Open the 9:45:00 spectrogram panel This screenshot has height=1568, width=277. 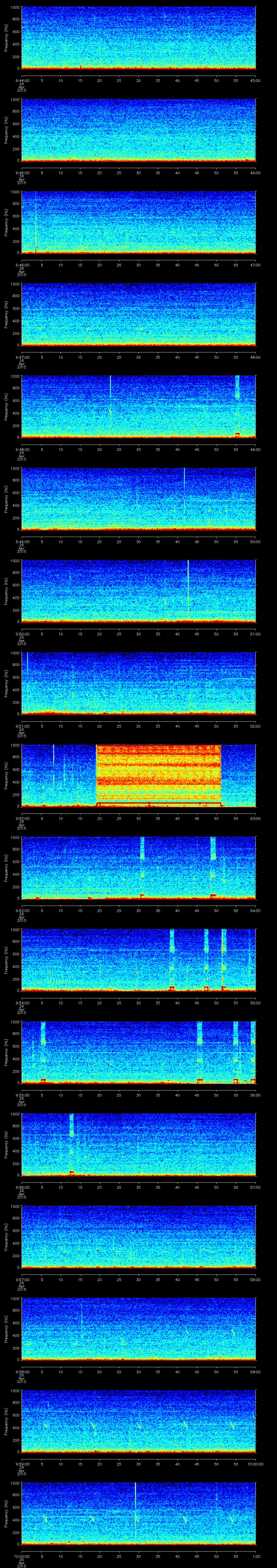click(x=138, y=130)
